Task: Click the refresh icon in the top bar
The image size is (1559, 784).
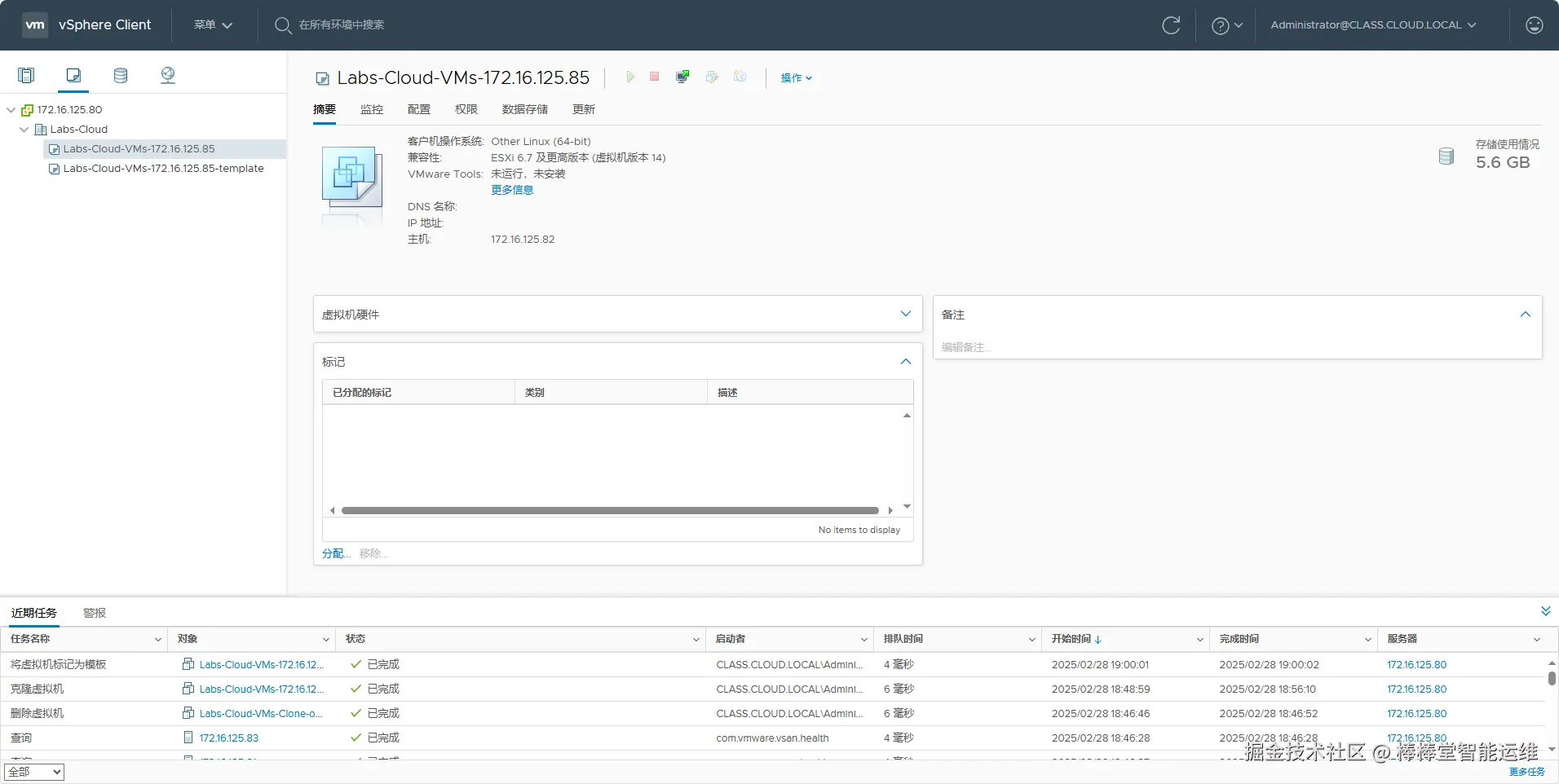Action: [1171, 25]
